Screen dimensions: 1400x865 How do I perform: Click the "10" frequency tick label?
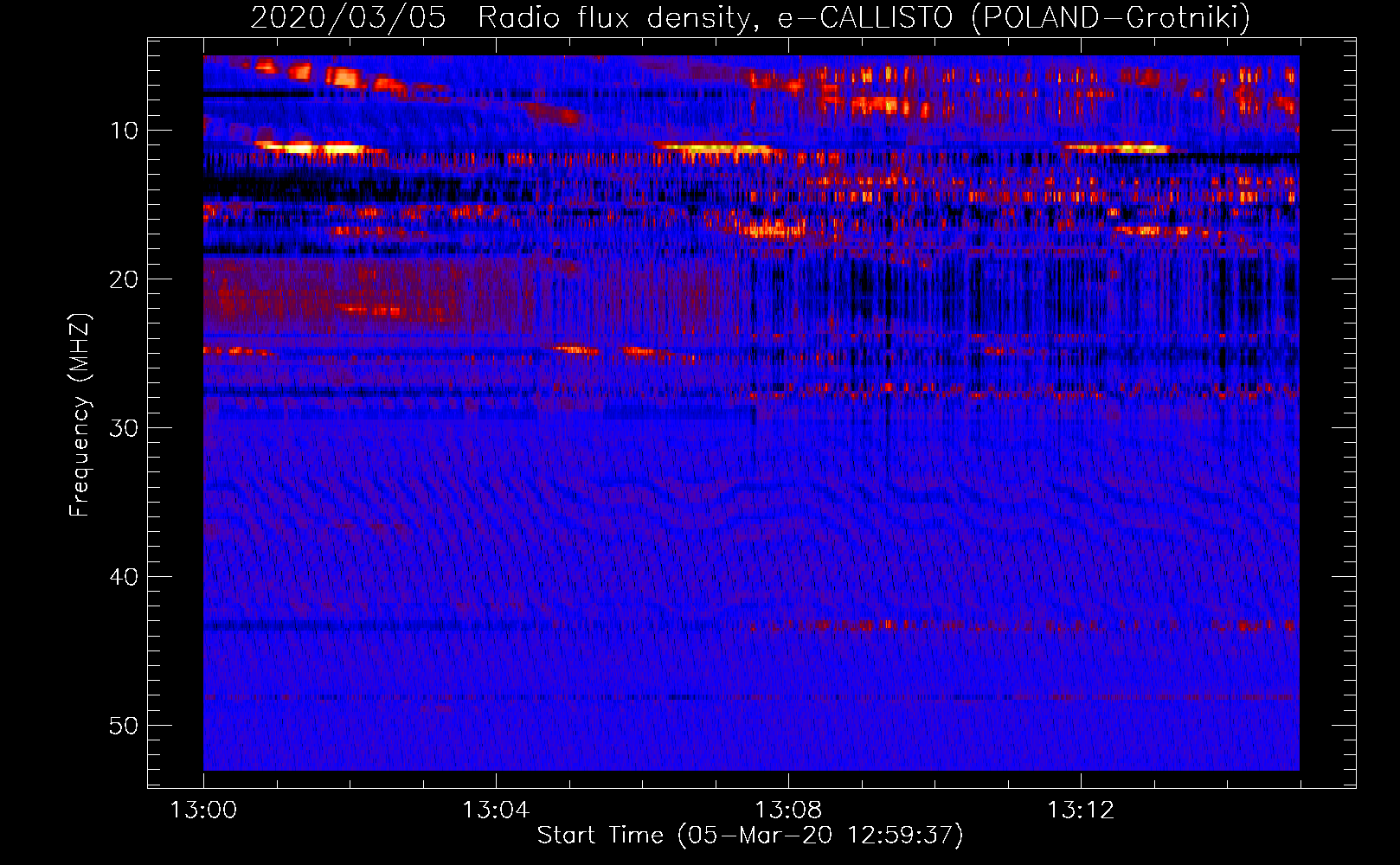pyautogui.click(x=125, y=131)
